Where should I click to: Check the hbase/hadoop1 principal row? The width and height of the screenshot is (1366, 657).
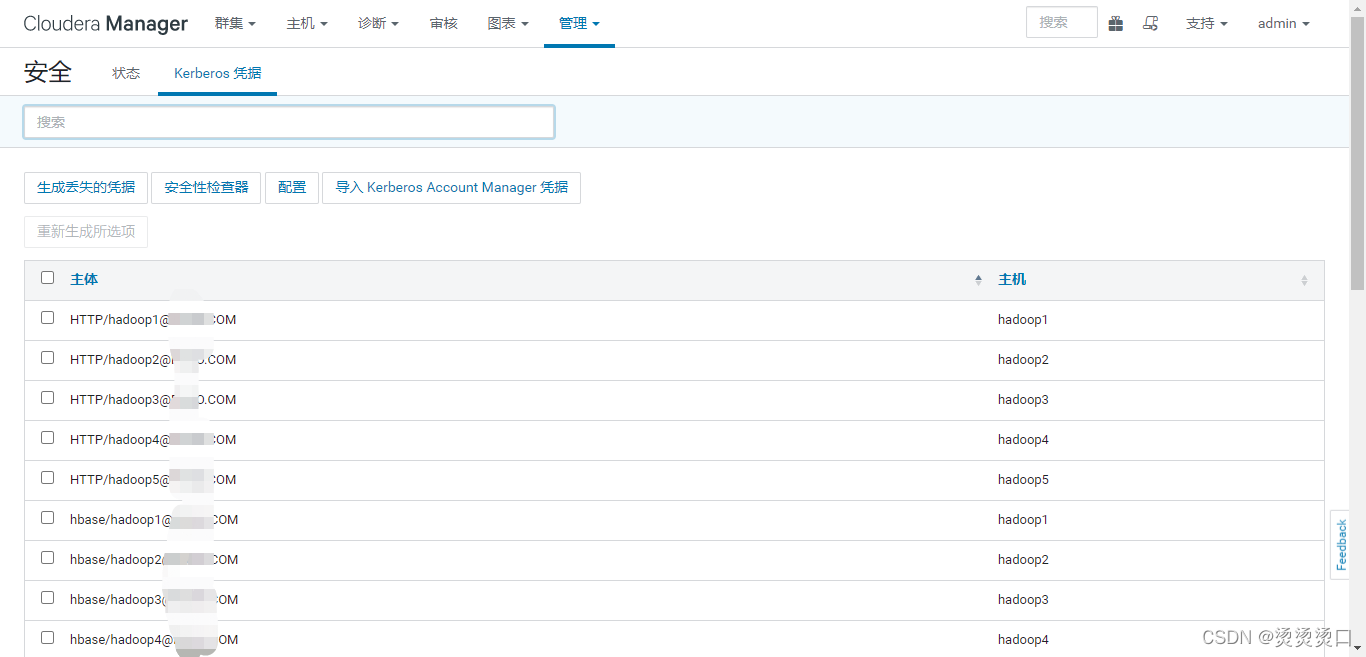(48, 518)
